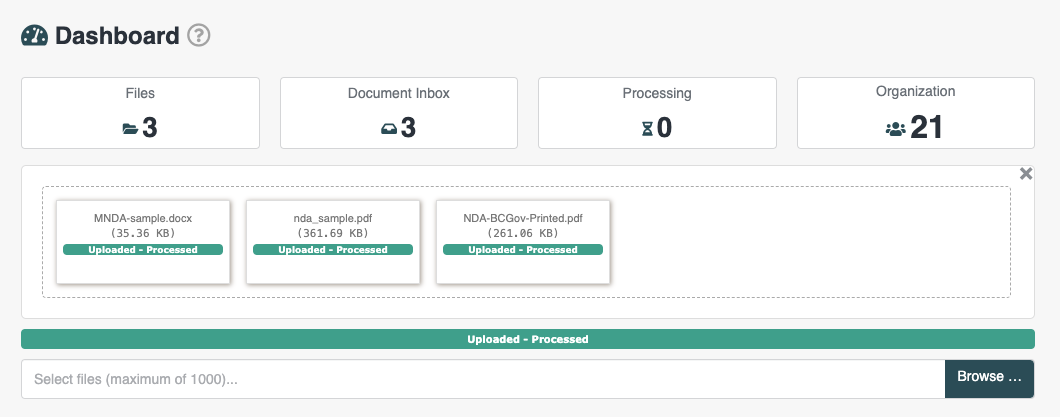This screenshot has width=1060, height=417.
Task: Click the status bar under MNDA-sample.docx
Action: tap(143, 250)
